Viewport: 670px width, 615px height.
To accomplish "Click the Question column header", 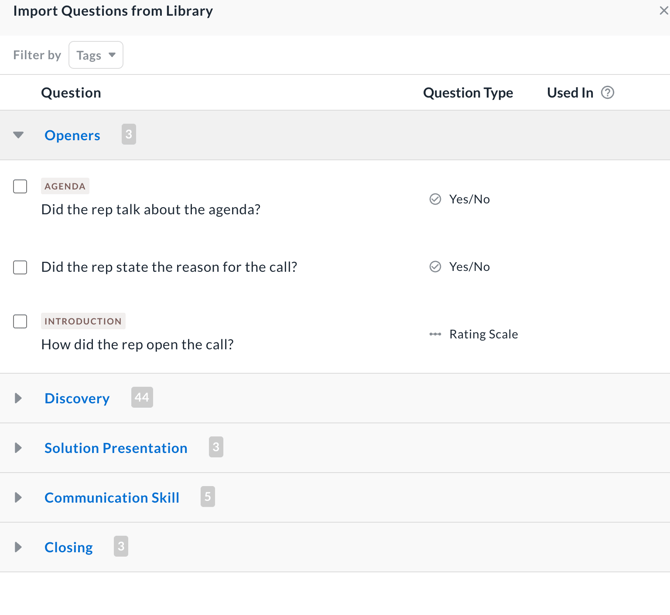I will pos(71,93).
